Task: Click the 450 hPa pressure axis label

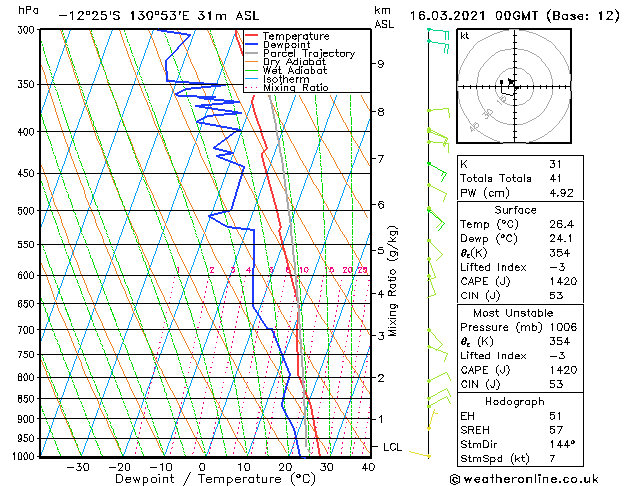Action: (x=28, y=174)
